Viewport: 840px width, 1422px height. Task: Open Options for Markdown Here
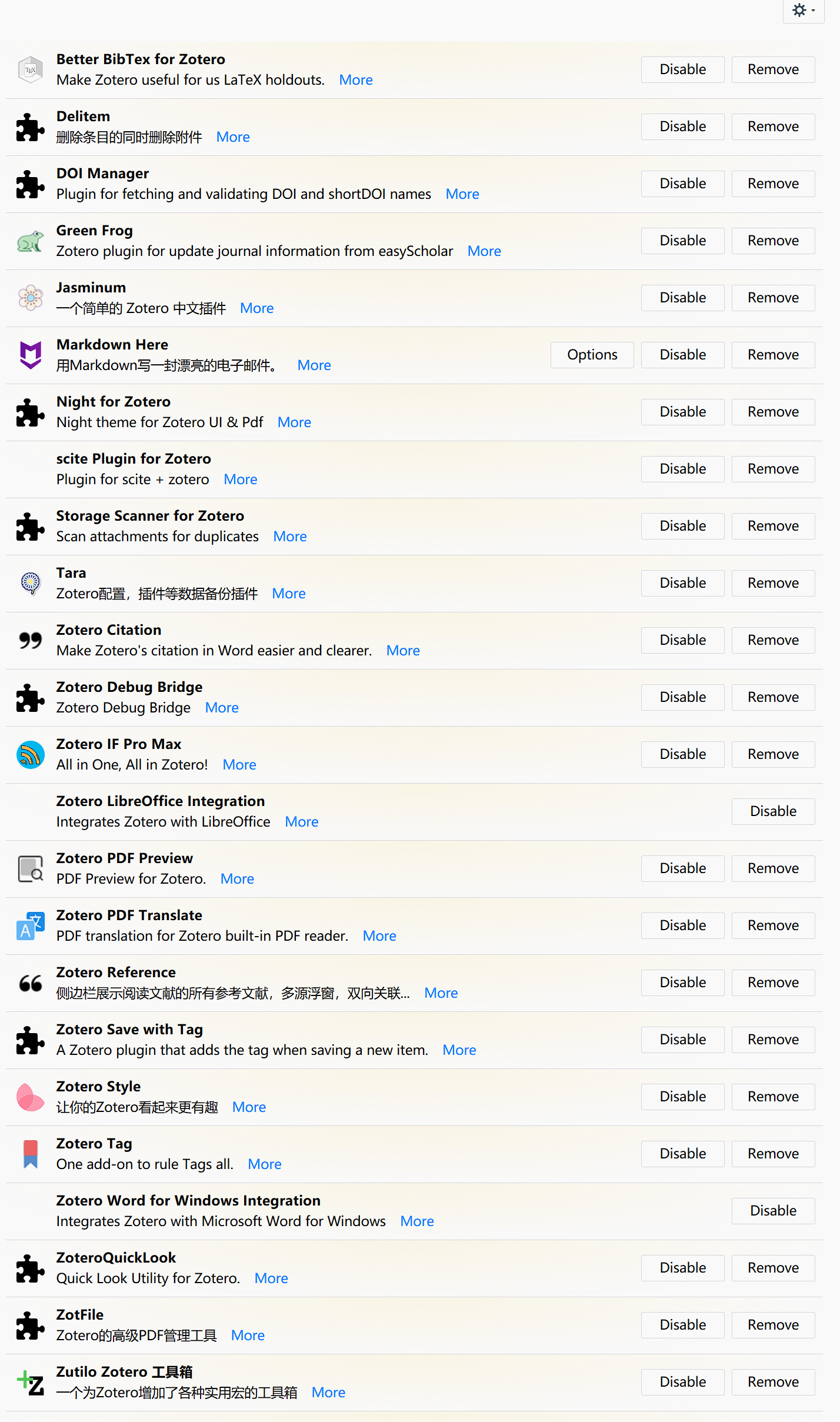click(592, 354)
